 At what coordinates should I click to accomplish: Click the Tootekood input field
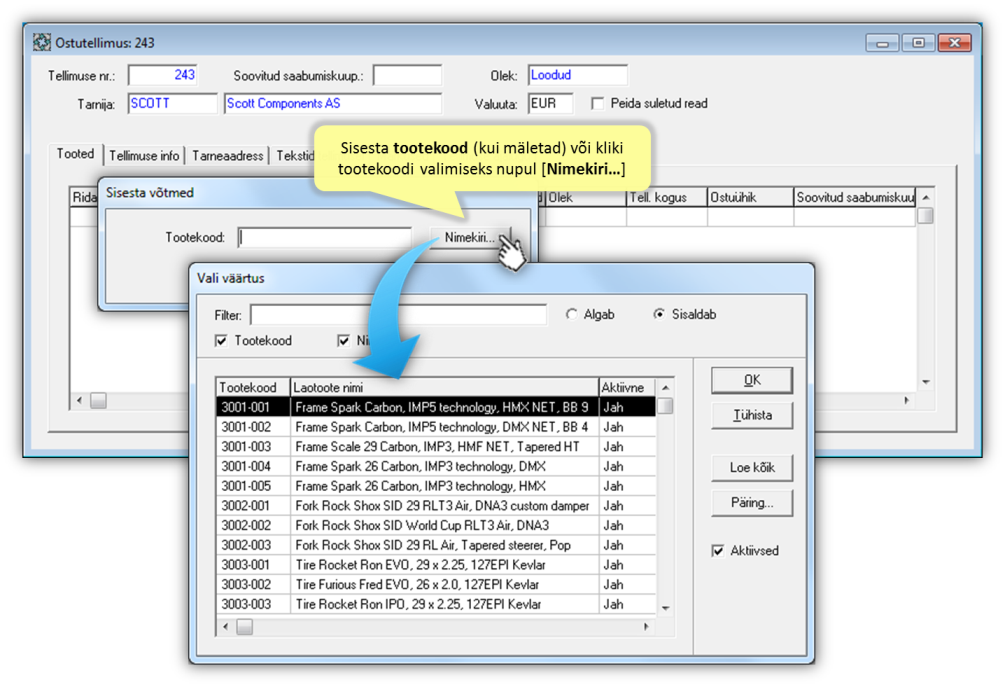[x=325, y=238]
